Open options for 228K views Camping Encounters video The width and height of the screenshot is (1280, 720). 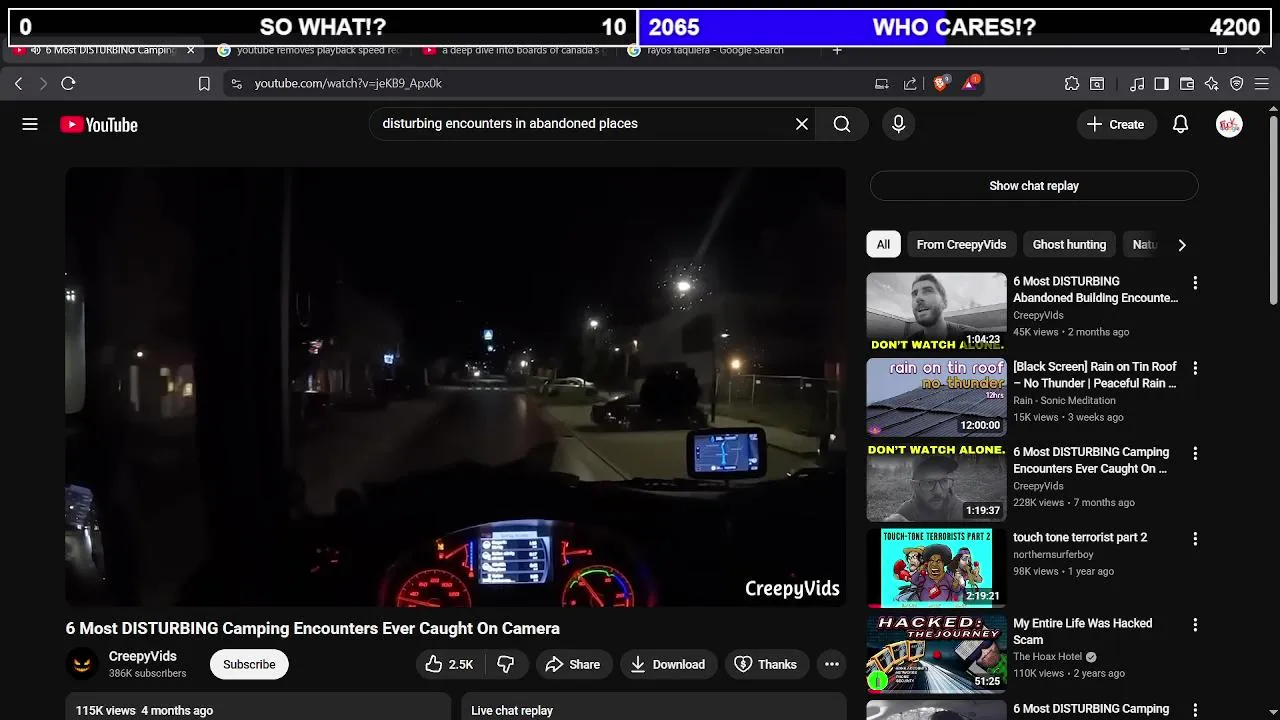coord(1195,454)
